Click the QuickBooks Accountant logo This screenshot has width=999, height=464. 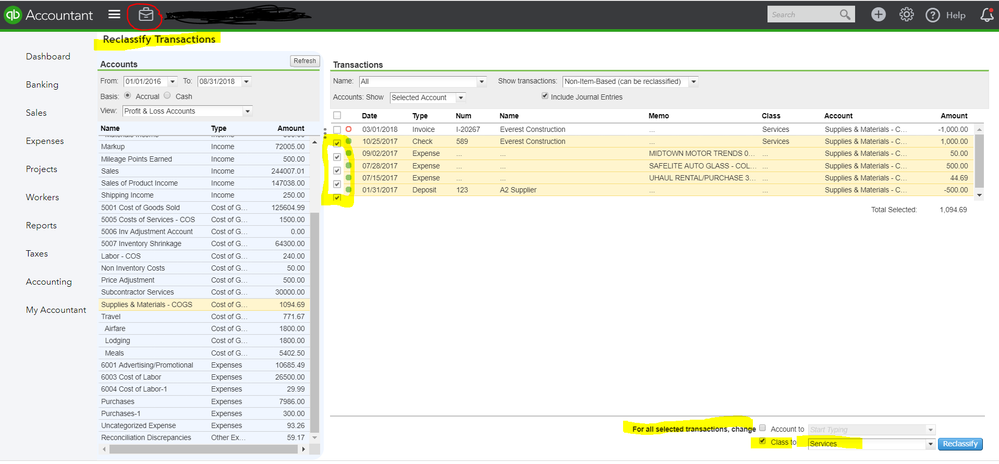(50, 15)
